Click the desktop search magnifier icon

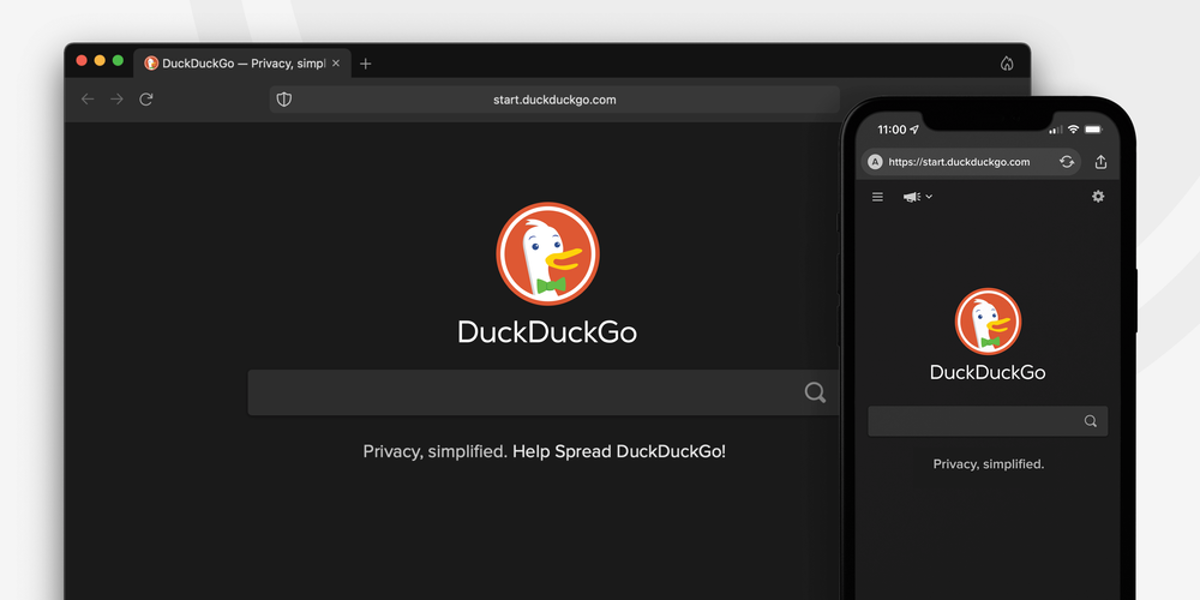point(815,392)
